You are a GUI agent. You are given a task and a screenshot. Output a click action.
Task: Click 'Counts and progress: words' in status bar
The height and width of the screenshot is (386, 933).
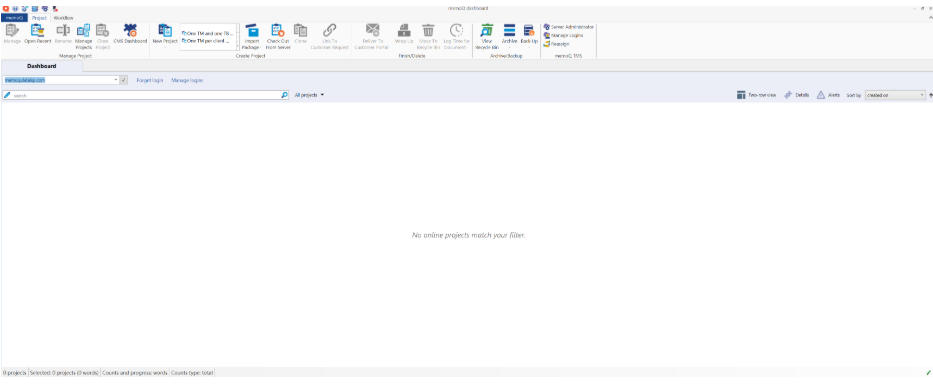(x=134, y=372)
